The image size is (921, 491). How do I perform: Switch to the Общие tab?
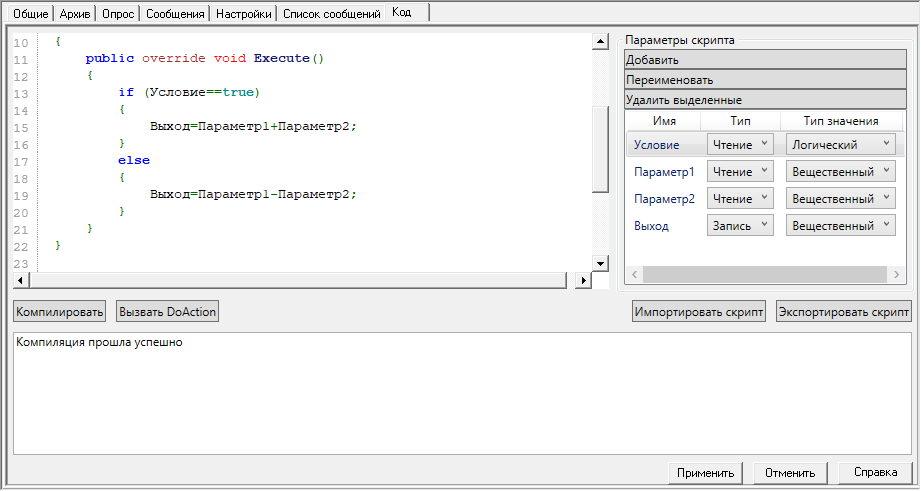[30, 13]
